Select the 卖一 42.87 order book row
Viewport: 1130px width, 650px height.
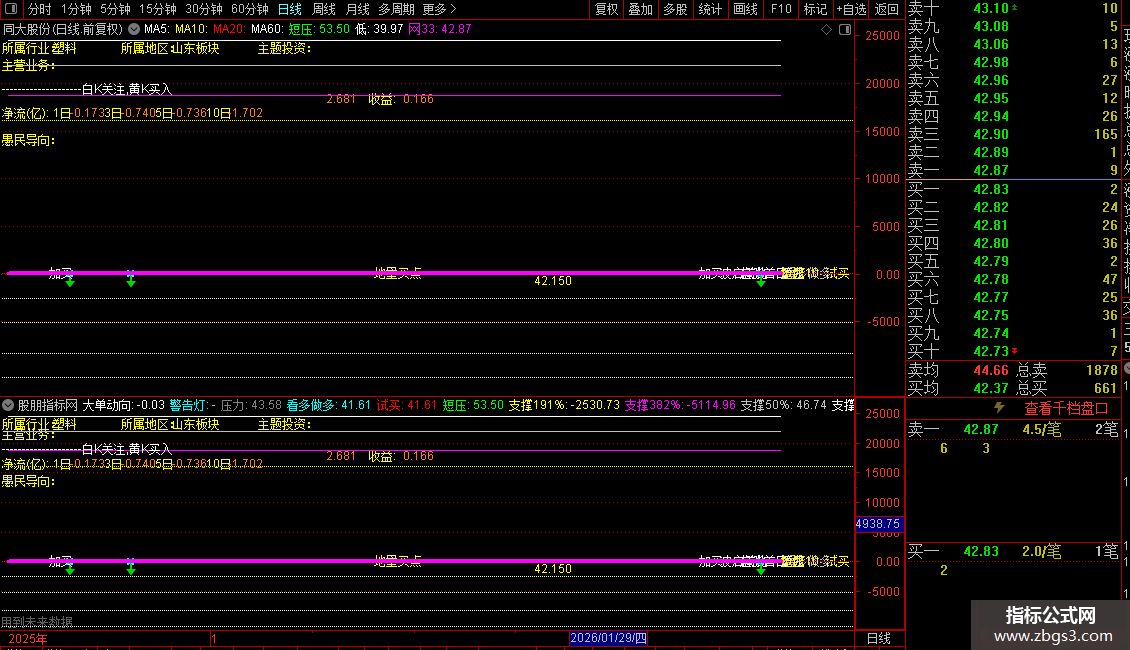(1013, 170)
